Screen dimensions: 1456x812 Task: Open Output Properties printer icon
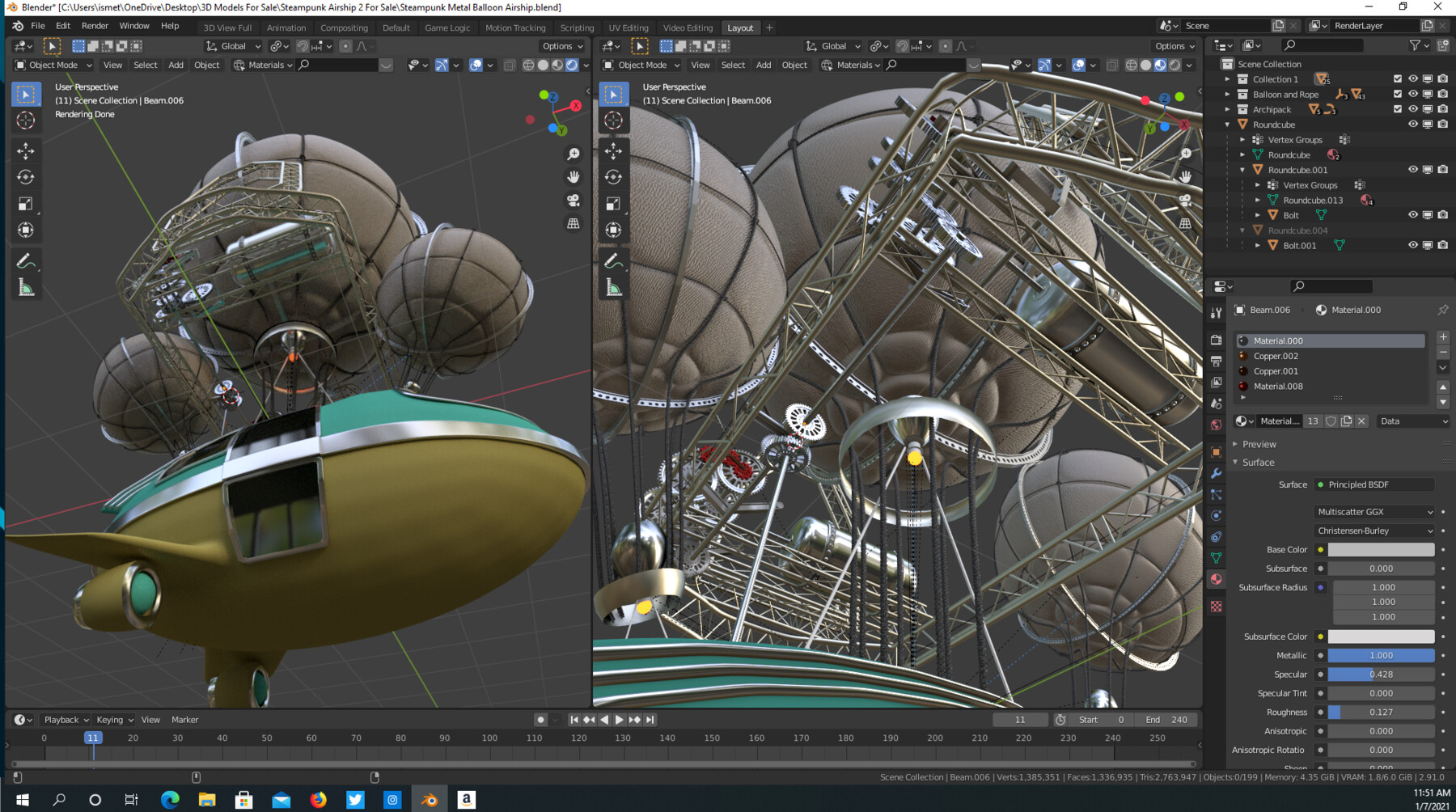tap(1216, 362)
